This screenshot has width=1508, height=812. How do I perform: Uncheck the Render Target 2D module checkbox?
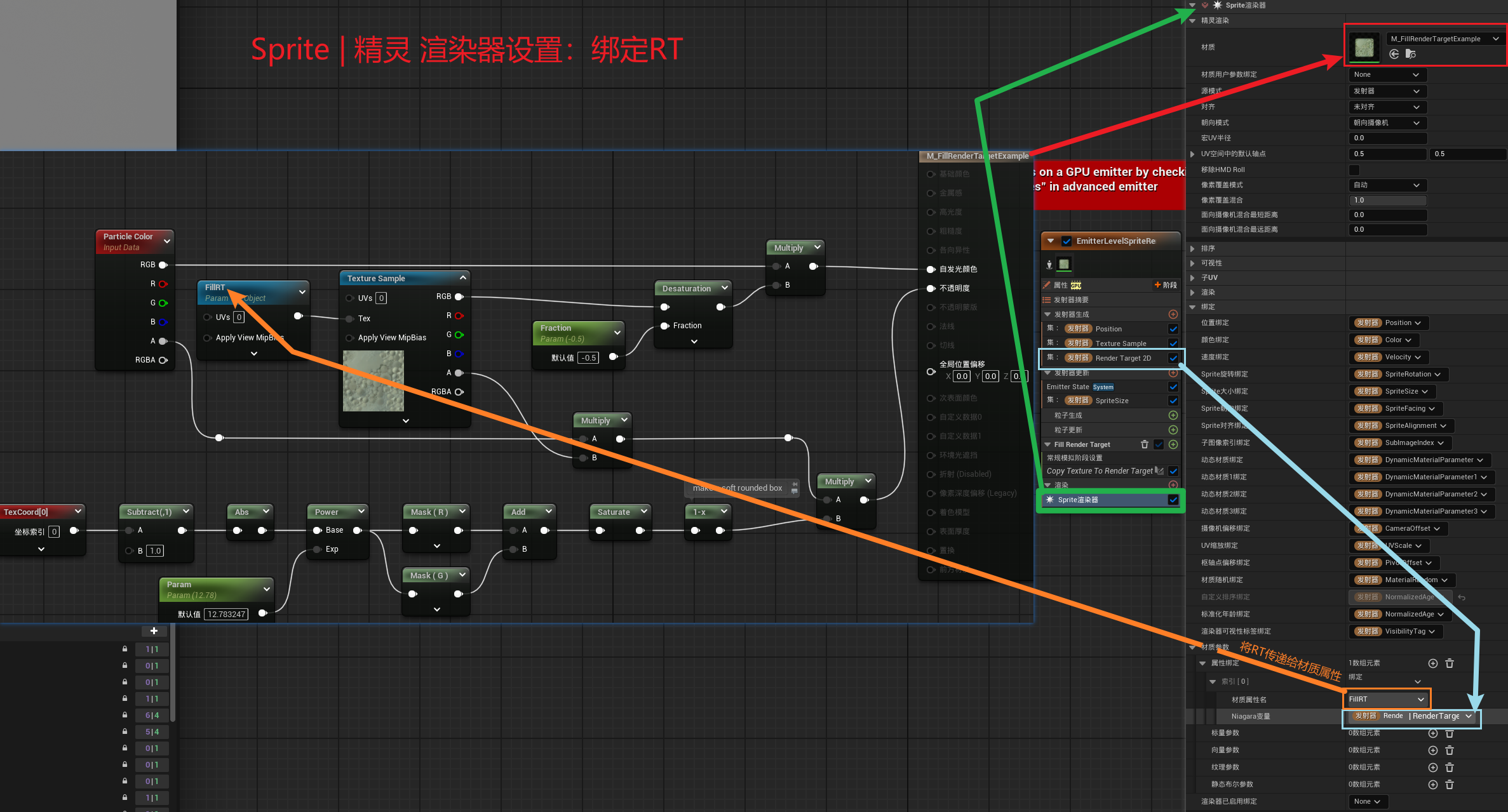click(1173, 358)
